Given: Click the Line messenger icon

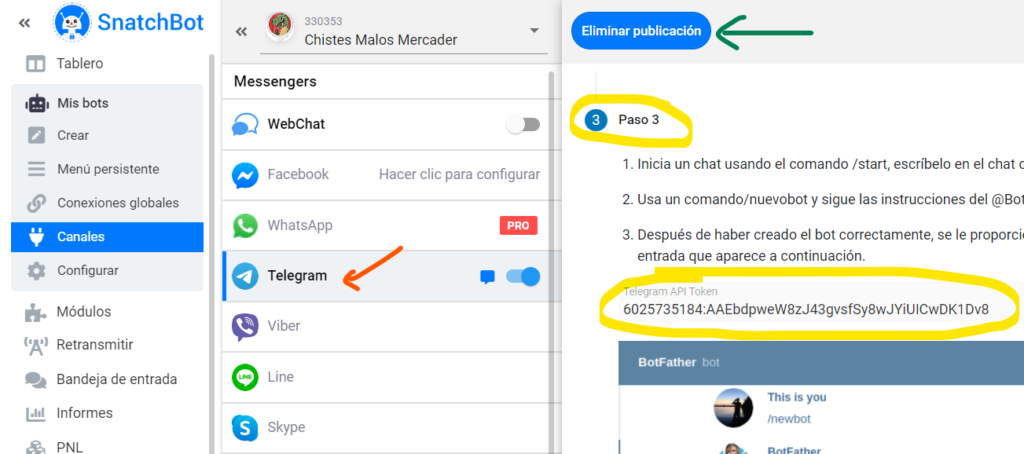Looking at the screenshot, I should pyautogui.click(x=245, y=377).
